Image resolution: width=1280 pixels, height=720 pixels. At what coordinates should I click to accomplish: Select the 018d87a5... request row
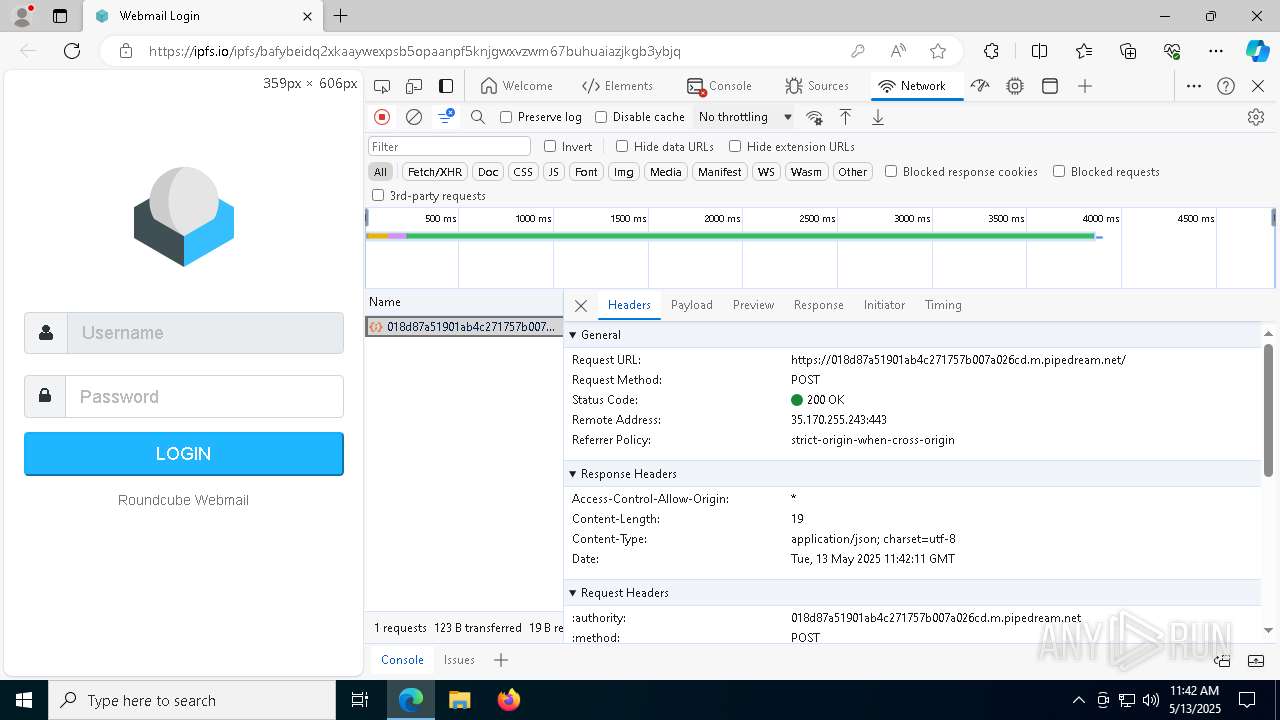coord(464,327)
